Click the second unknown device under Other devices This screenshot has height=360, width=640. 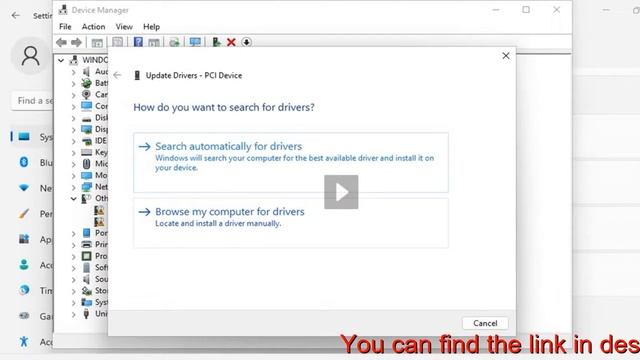[99, 222]
